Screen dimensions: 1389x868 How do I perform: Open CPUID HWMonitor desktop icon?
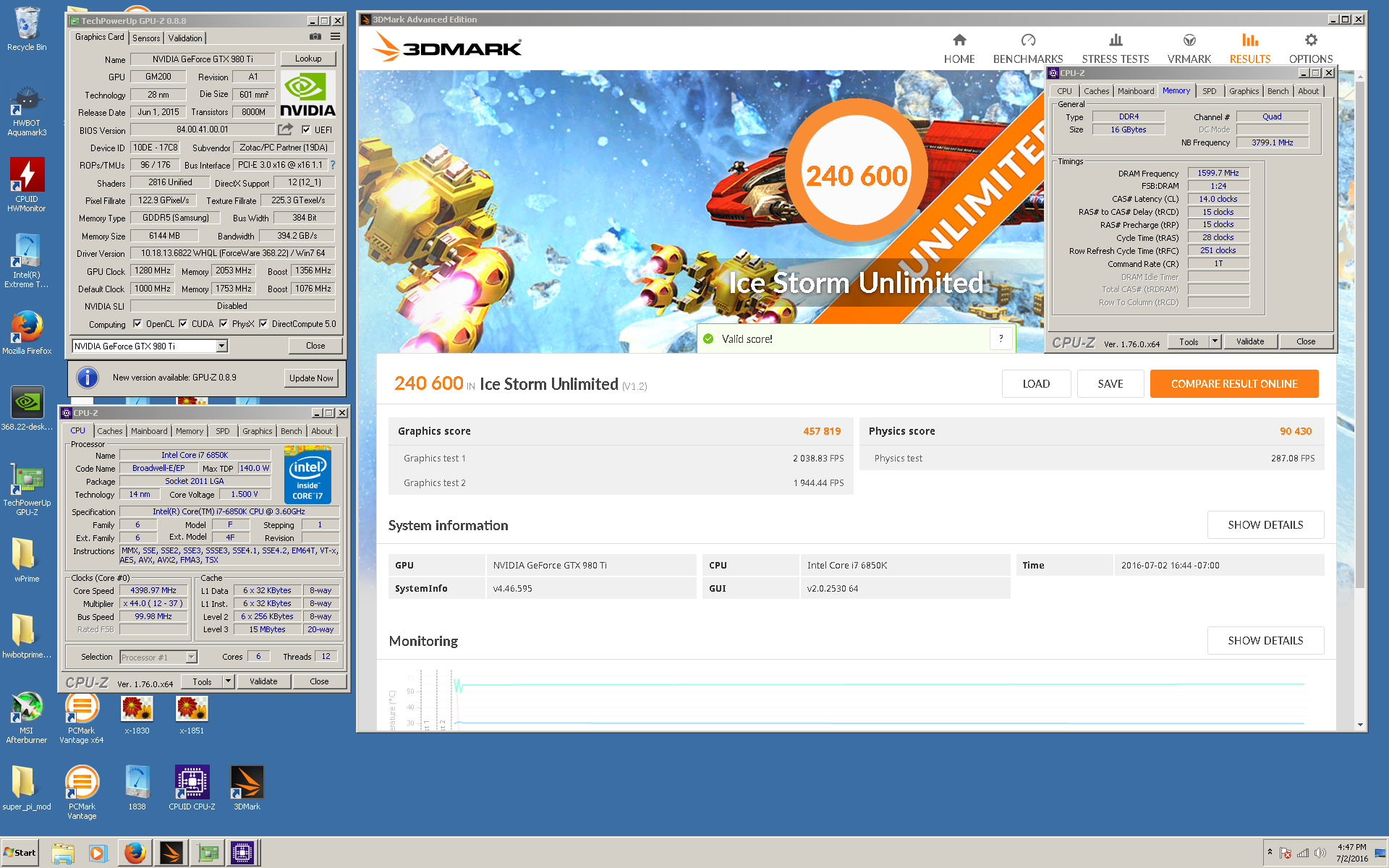(27, 184)
